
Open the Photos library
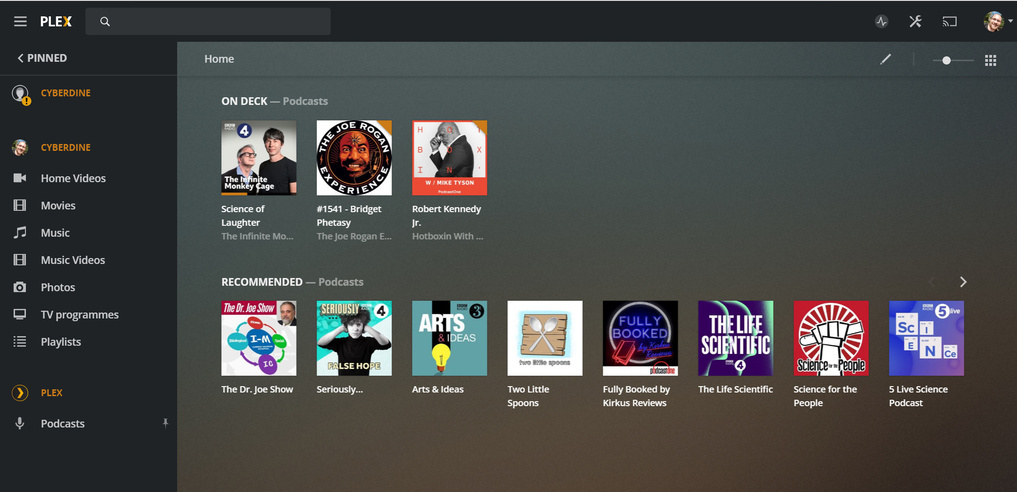(58, 287)
